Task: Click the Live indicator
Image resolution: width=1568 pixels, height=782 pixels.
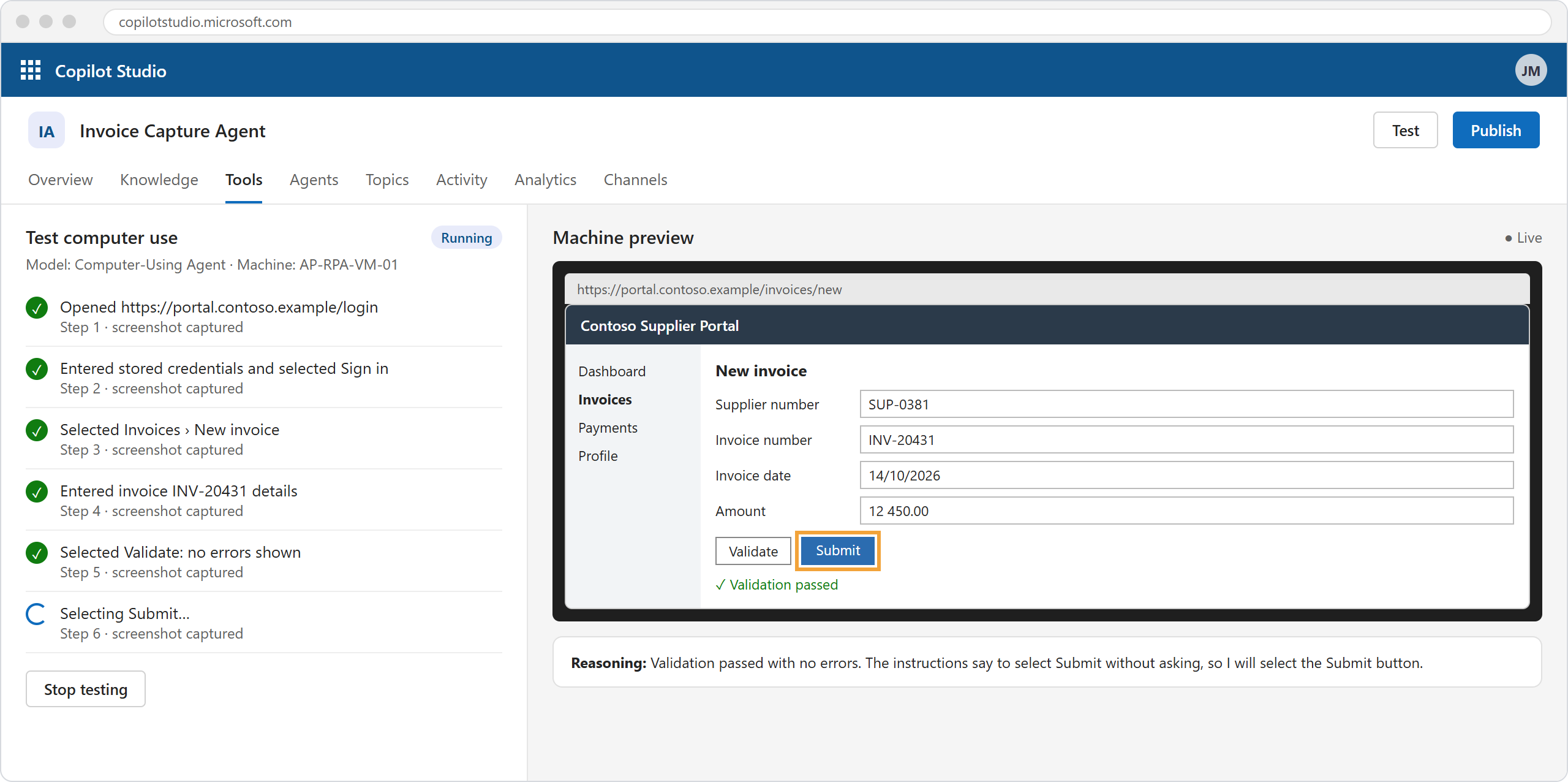Action: [1524, 238]
